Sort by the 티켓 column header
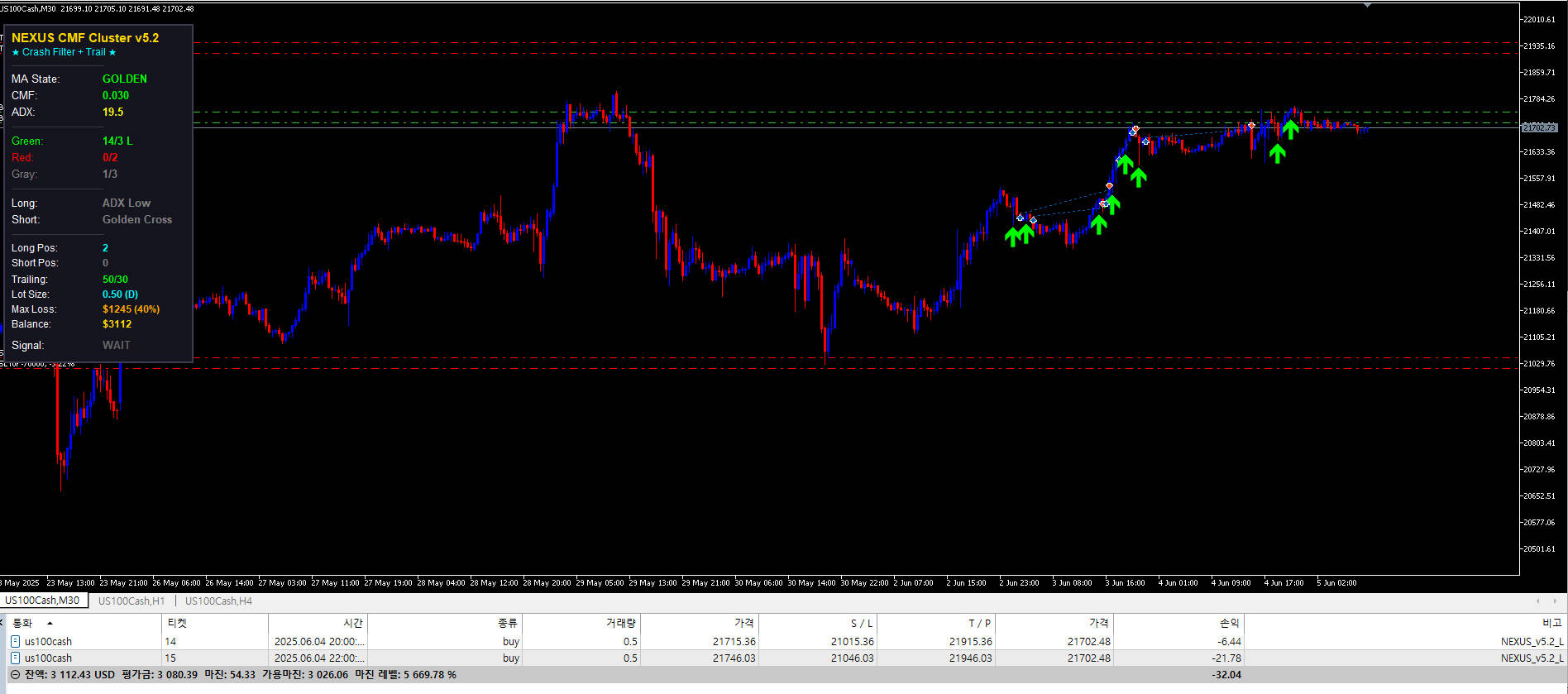This screenshot has width=1568, height=694. coord(177,623)
